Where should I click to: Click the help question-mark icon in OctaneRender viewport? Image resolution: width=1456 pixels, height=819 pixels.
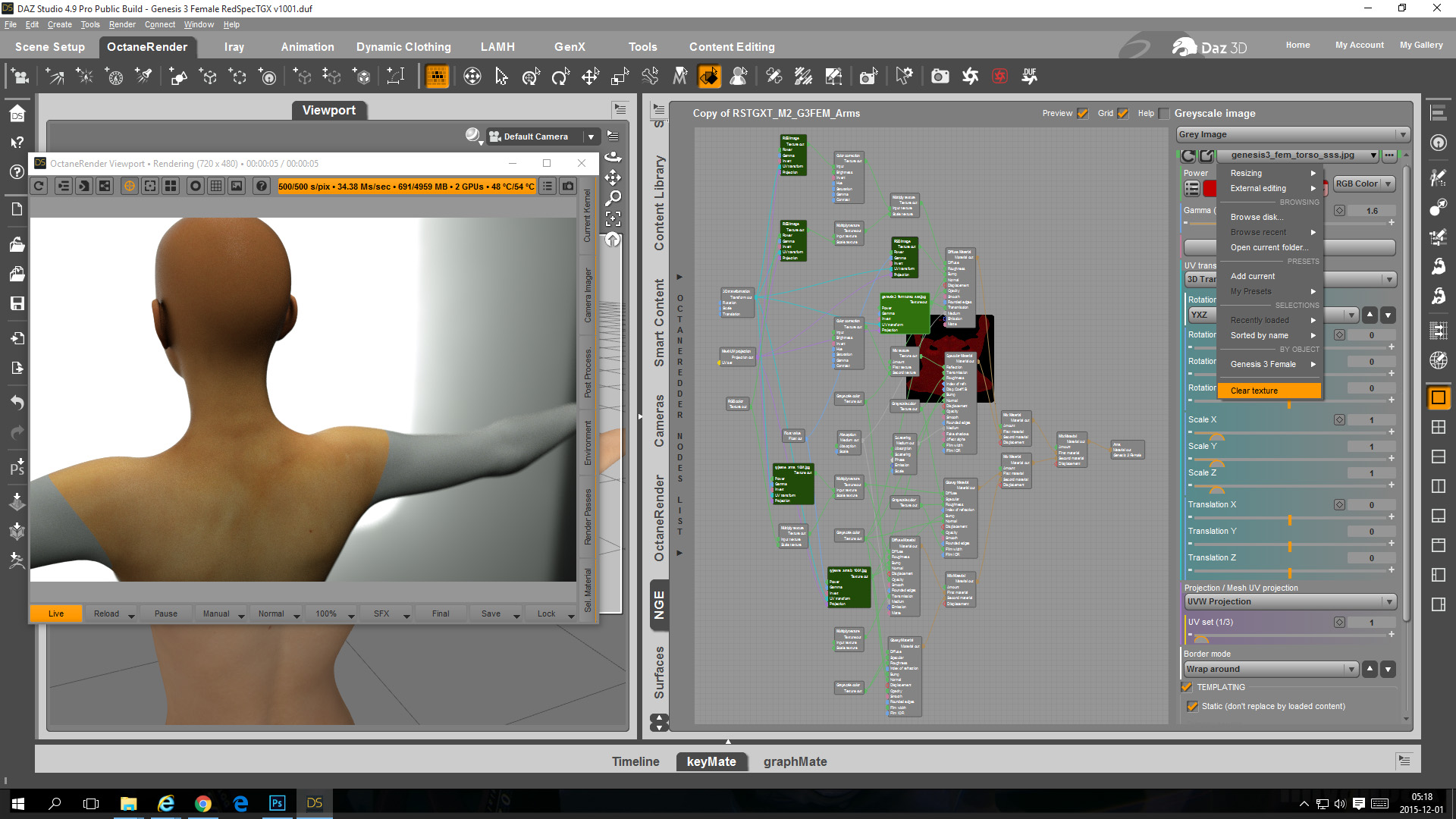261,187
